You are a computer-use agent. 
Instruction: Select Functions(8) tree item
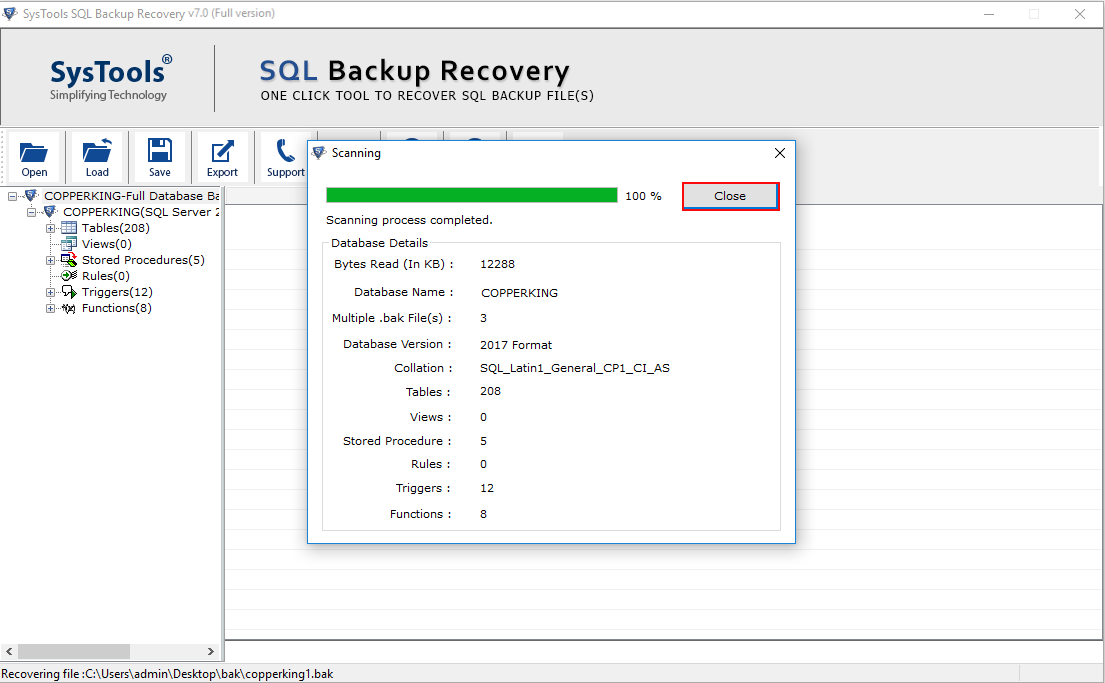[116, 308]
